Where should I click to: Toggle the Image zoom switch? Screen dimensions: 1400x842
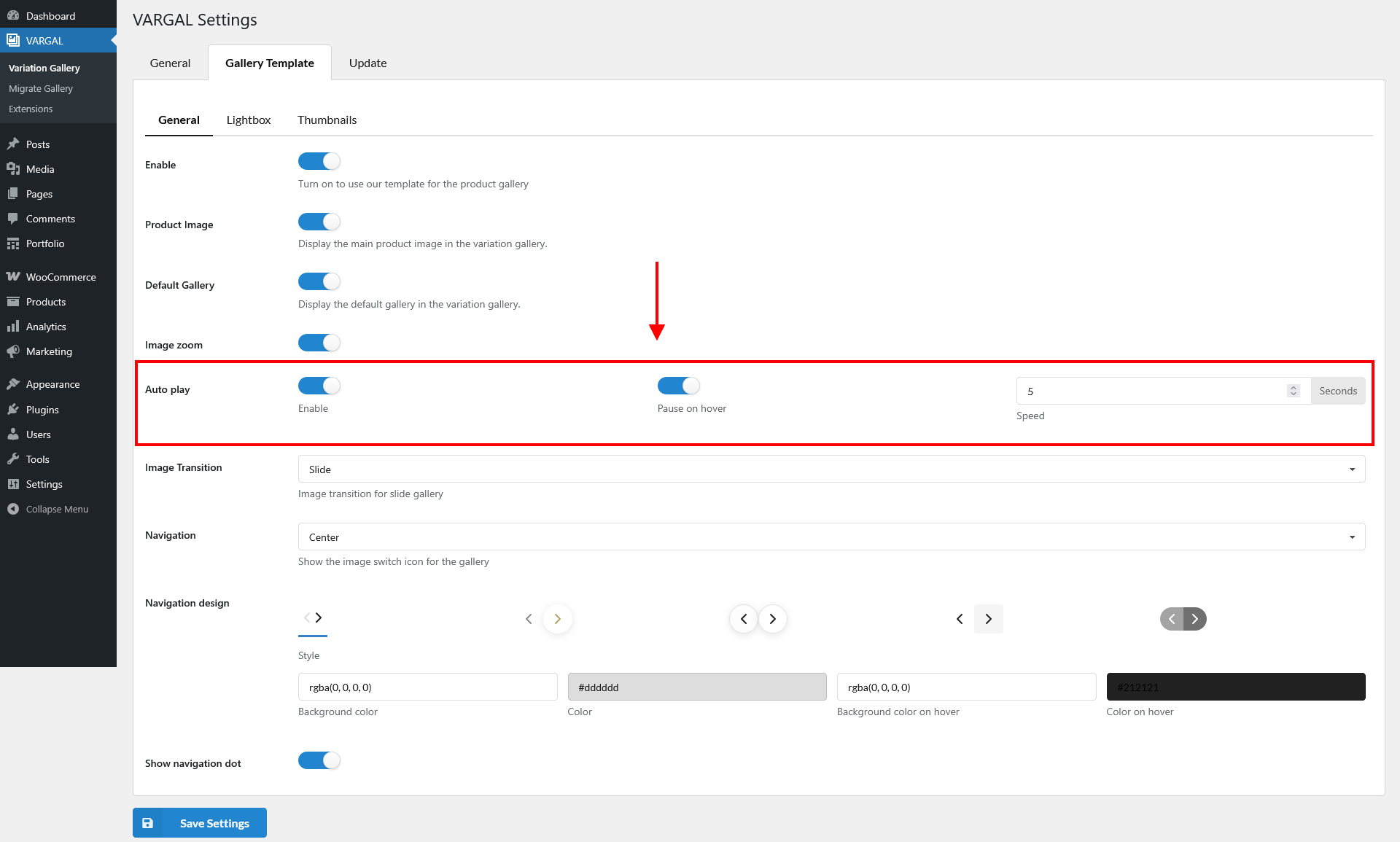tap(319, 343)
